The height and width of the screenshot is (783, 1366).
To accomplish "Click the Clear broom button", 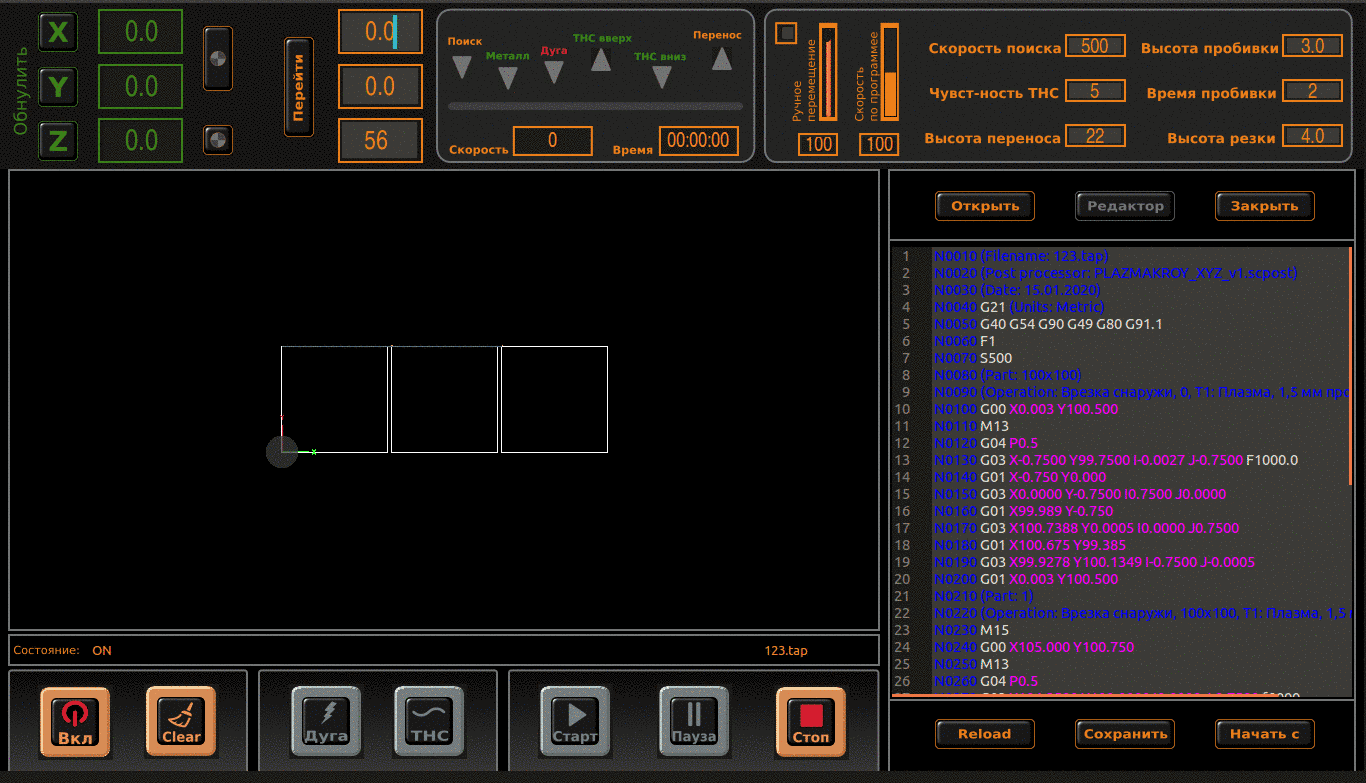I will tap(181, 722).
